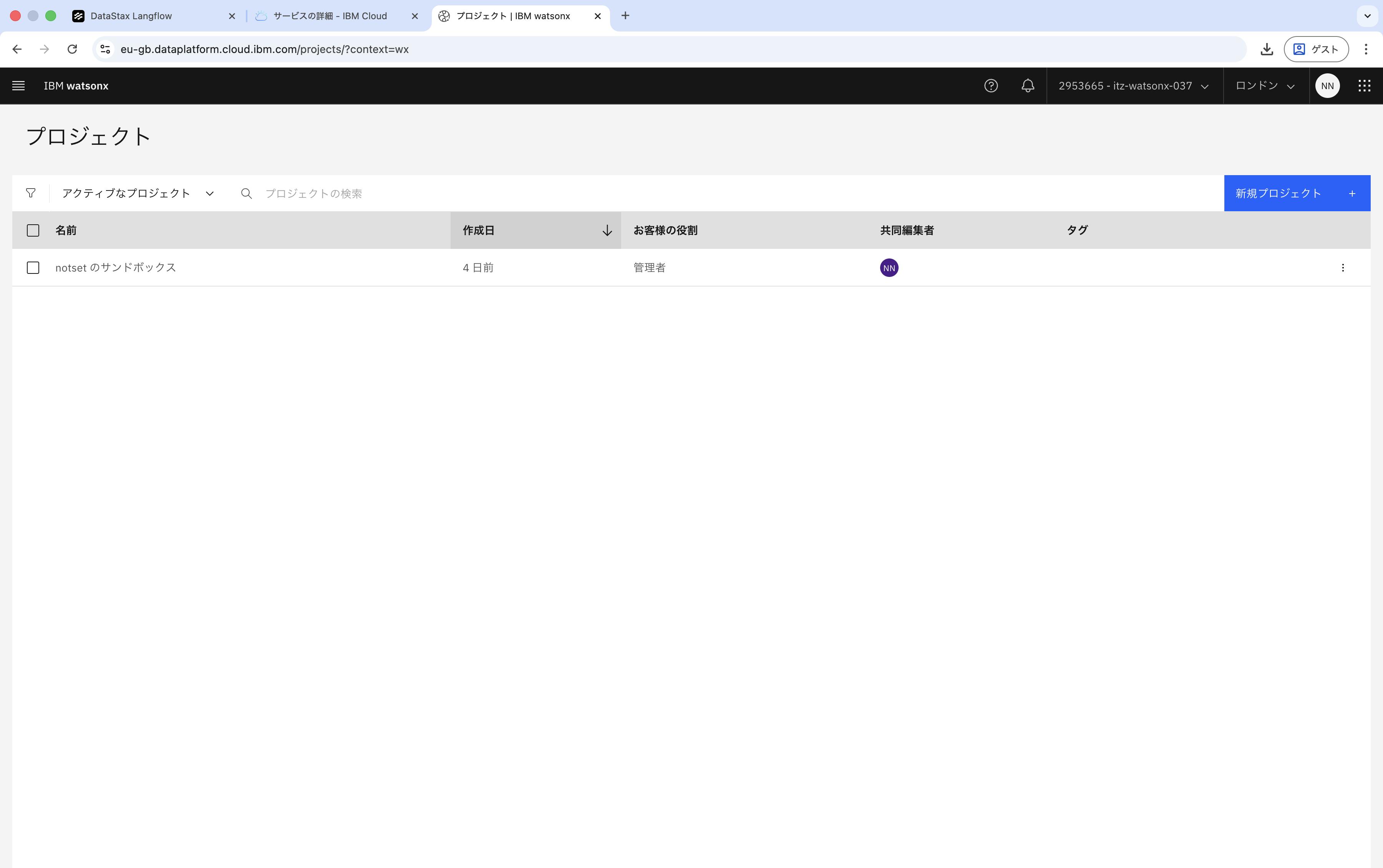Screen dimensions: 1383x868
Task: Click the 新規プロジェクト button
Action: [x=1296, y=194]
